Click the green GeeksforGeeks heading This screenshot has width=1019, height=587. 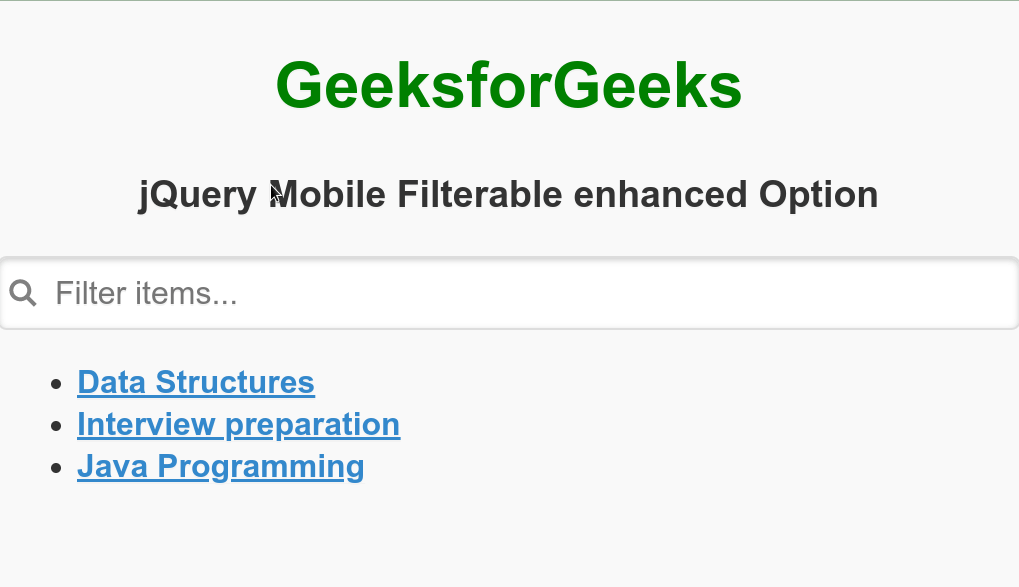(x=508, y=86)
